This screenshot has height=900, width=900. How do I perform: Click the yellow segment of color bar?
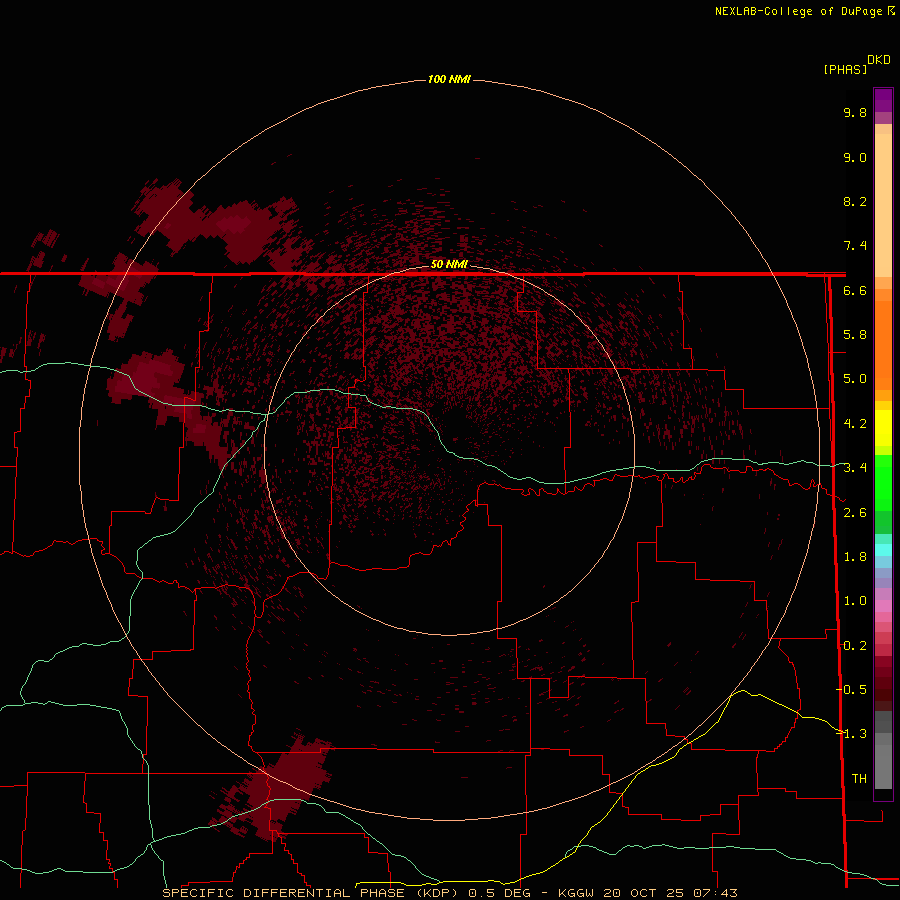click(883, 427)
